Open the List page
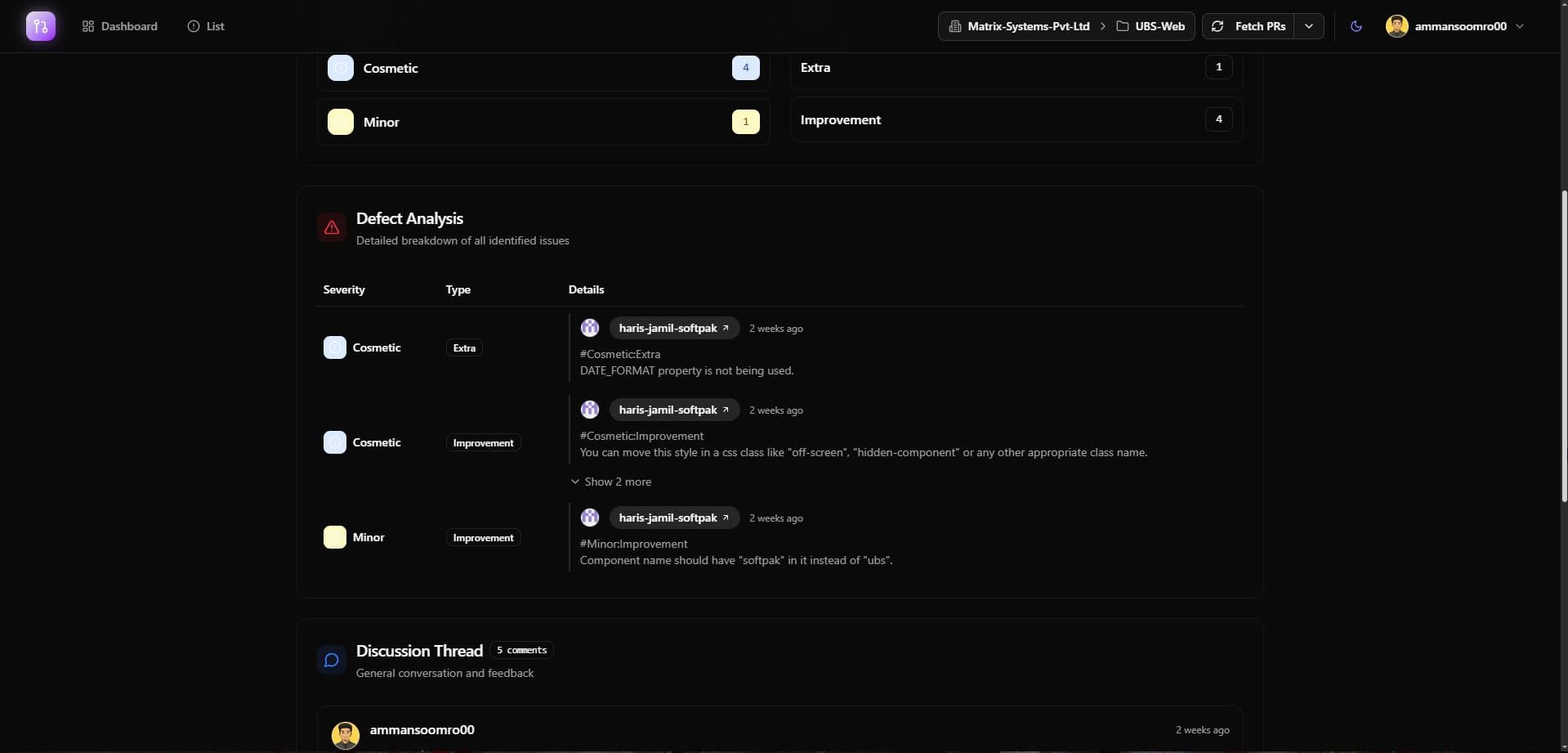The width and height of the screenshot is (1568, 753). [206, 26]
